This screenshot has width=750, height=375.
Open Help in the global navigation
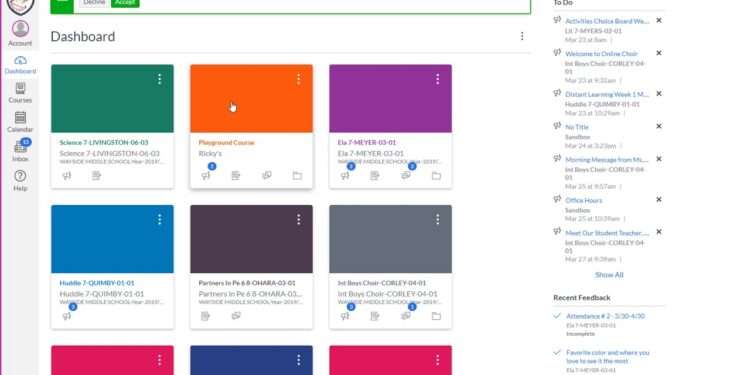(x=20, y=181)
